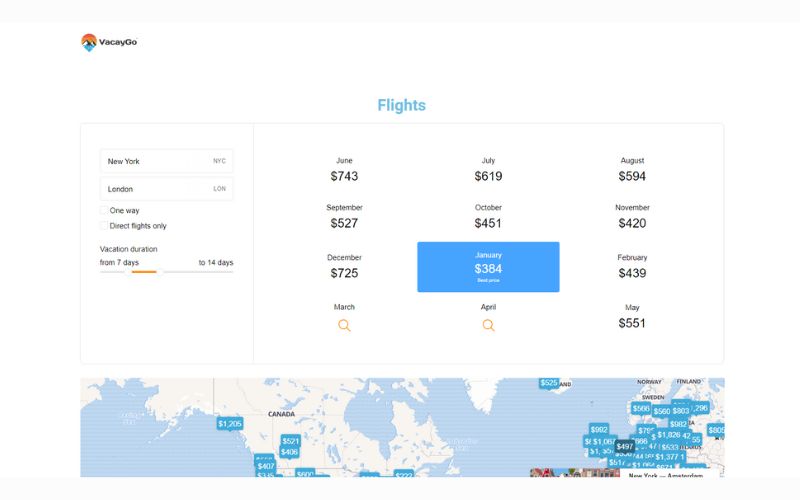Viewport: 800px width, 500px height.
Task: Click the 'to 14 days' label
Action: (216, 262)
